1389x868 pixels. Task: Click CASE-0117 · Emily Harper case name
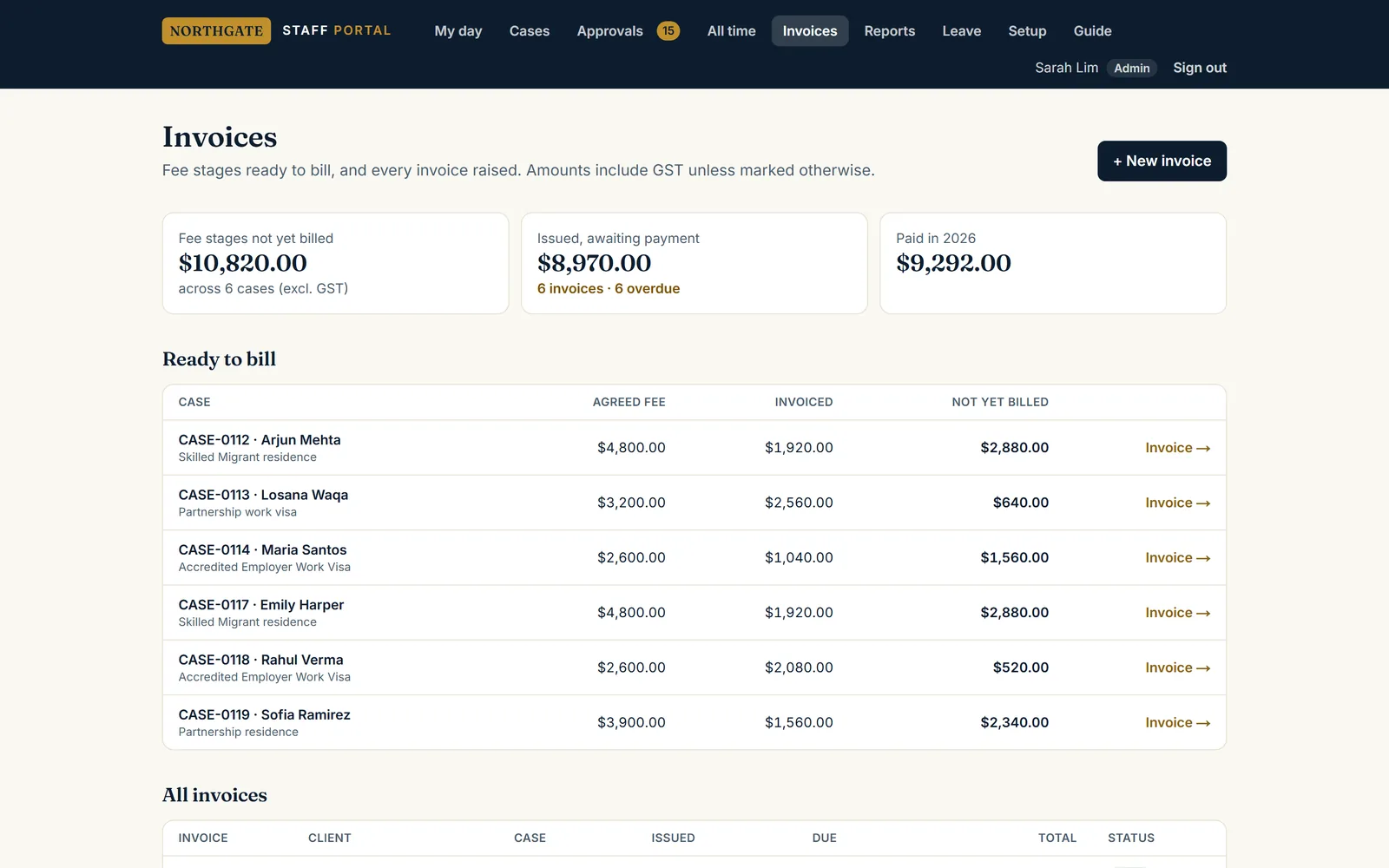coord(261,605)
